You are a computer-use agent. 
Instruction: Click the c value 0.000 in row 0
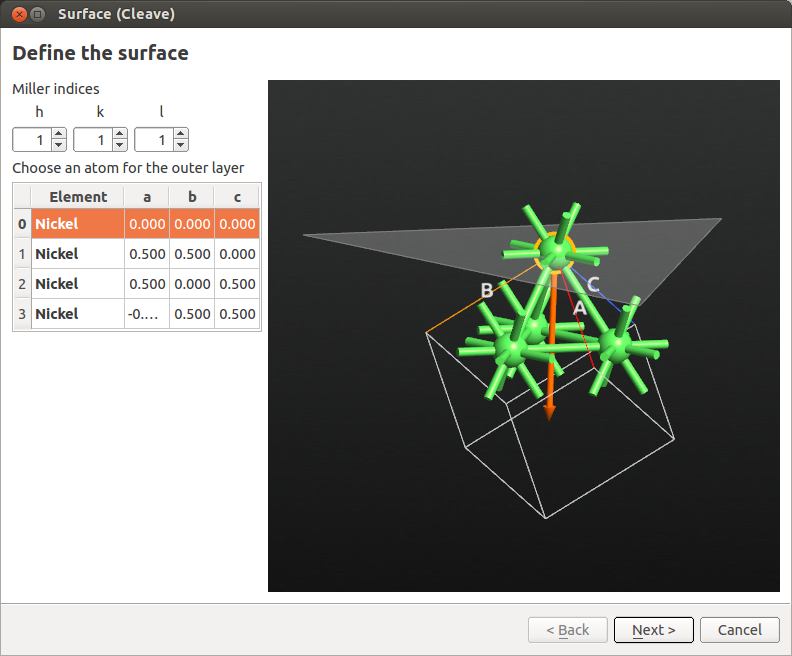[237, 224]
